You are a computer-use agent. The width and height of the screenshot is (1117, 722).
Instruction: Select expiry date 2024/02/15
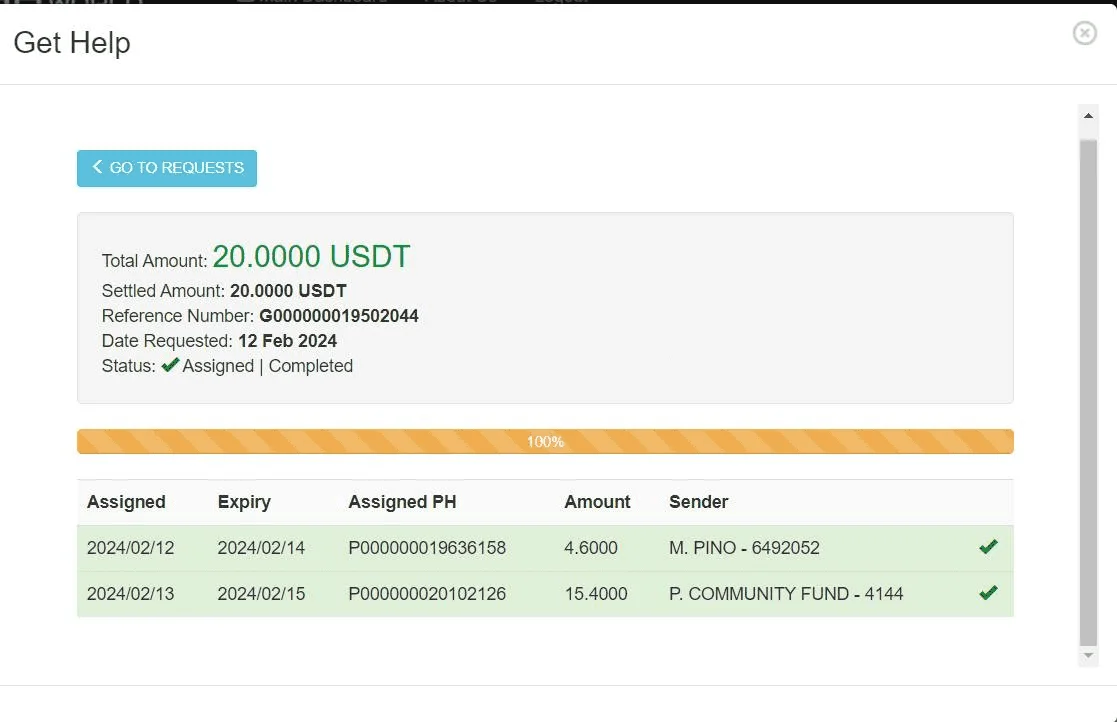coord(261,594)
